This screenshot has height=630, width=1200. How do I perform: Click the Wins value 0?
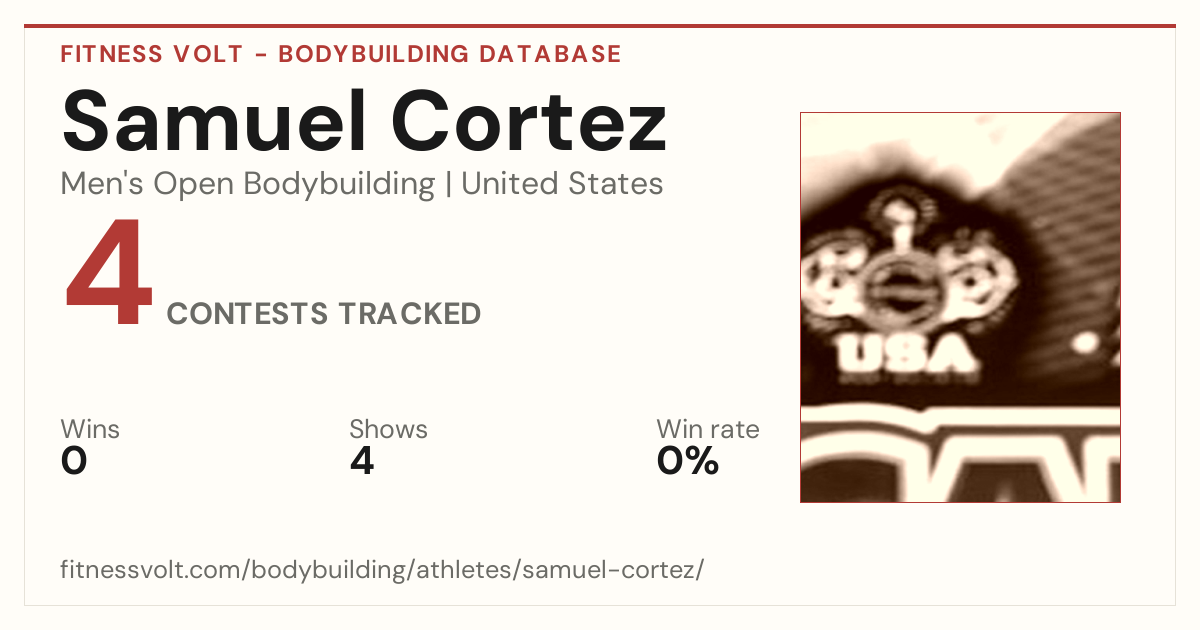coord(74,461)
